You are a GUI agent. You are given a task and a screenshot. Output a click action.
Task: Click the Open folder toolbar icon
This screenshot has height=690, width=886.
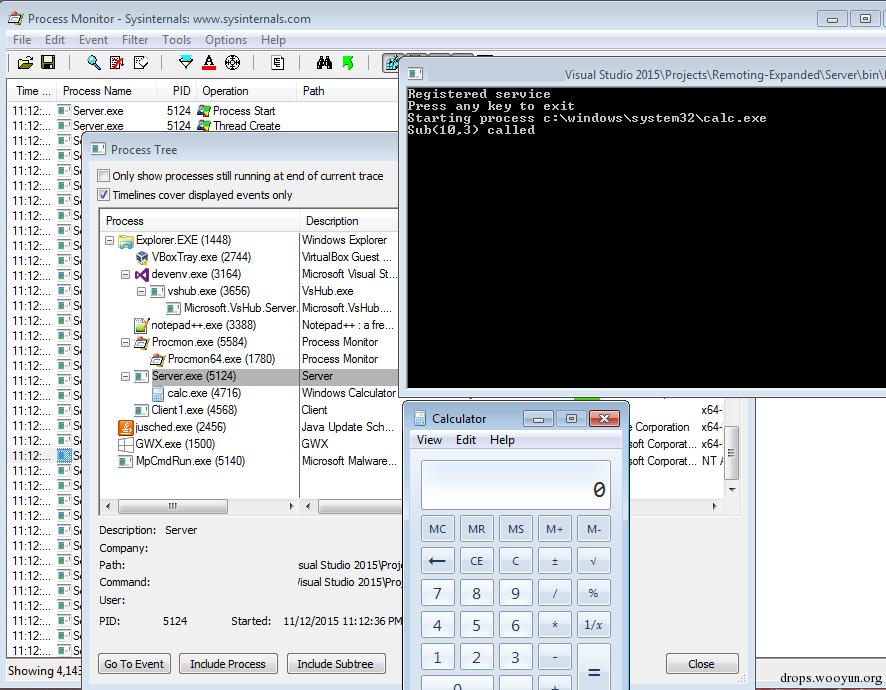pos(25,63)
